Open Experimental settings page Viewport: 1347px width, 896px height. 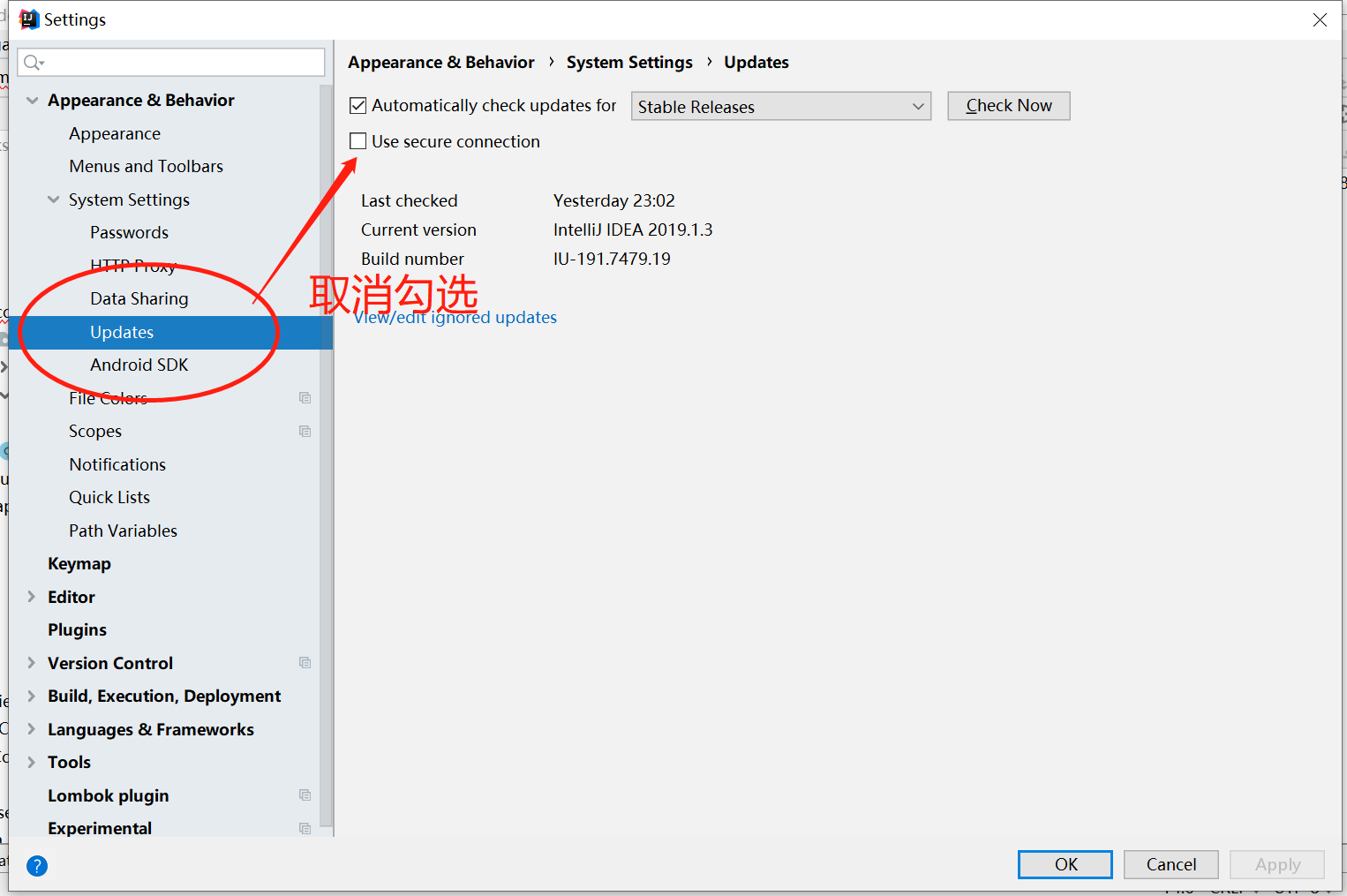tap(100, 828)
